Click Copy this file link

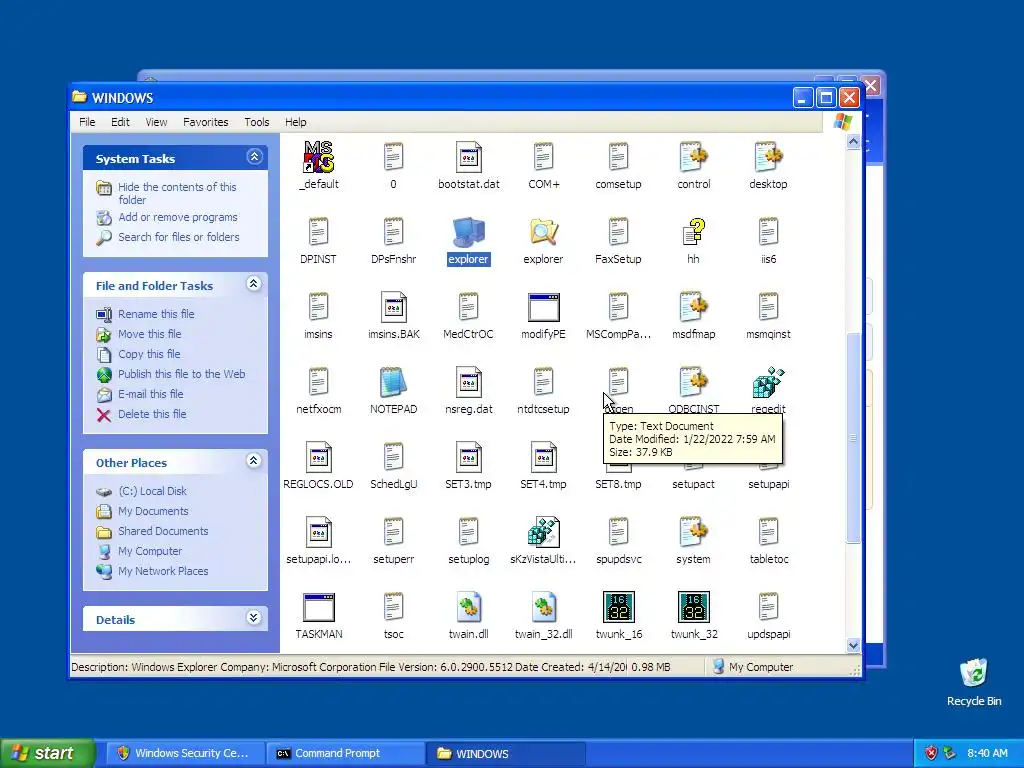click(x=149, y=354)
